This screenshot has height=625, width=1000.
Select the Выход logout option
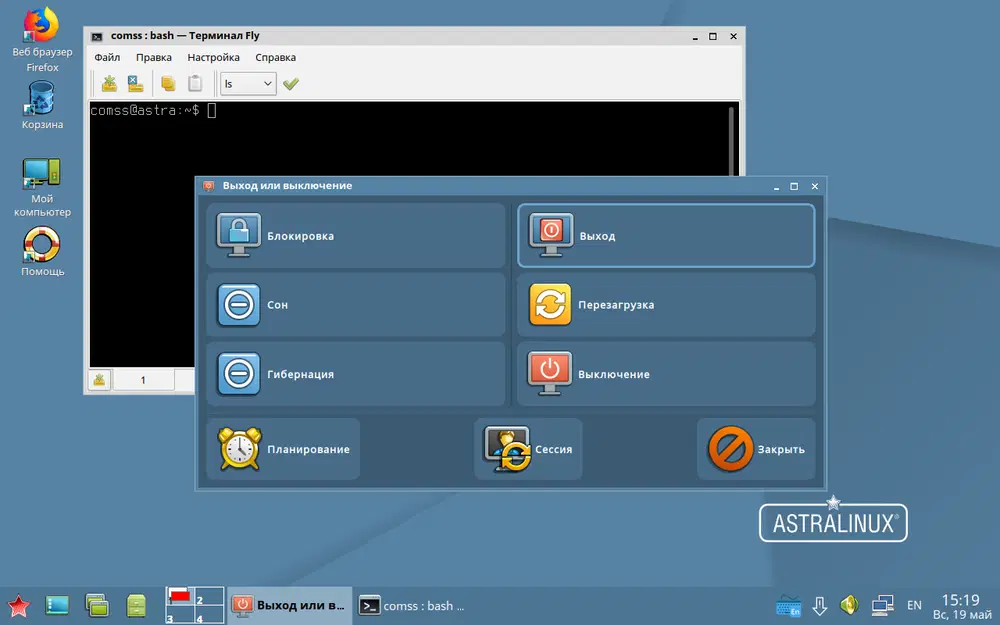click(x=666, y=235)
